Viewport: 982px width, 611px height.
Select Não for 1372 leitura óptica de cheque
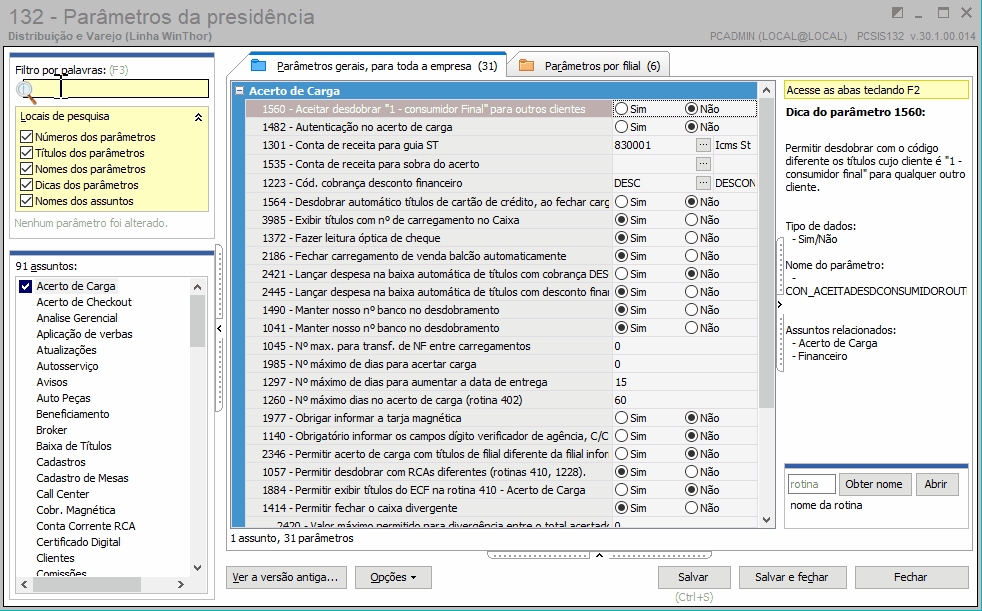[691, 238]
